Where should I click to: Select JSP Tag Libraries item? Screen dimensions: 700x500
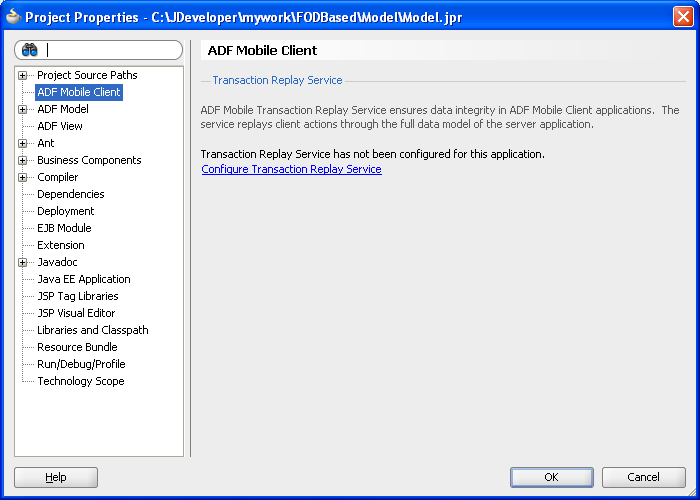coord(78,296)
